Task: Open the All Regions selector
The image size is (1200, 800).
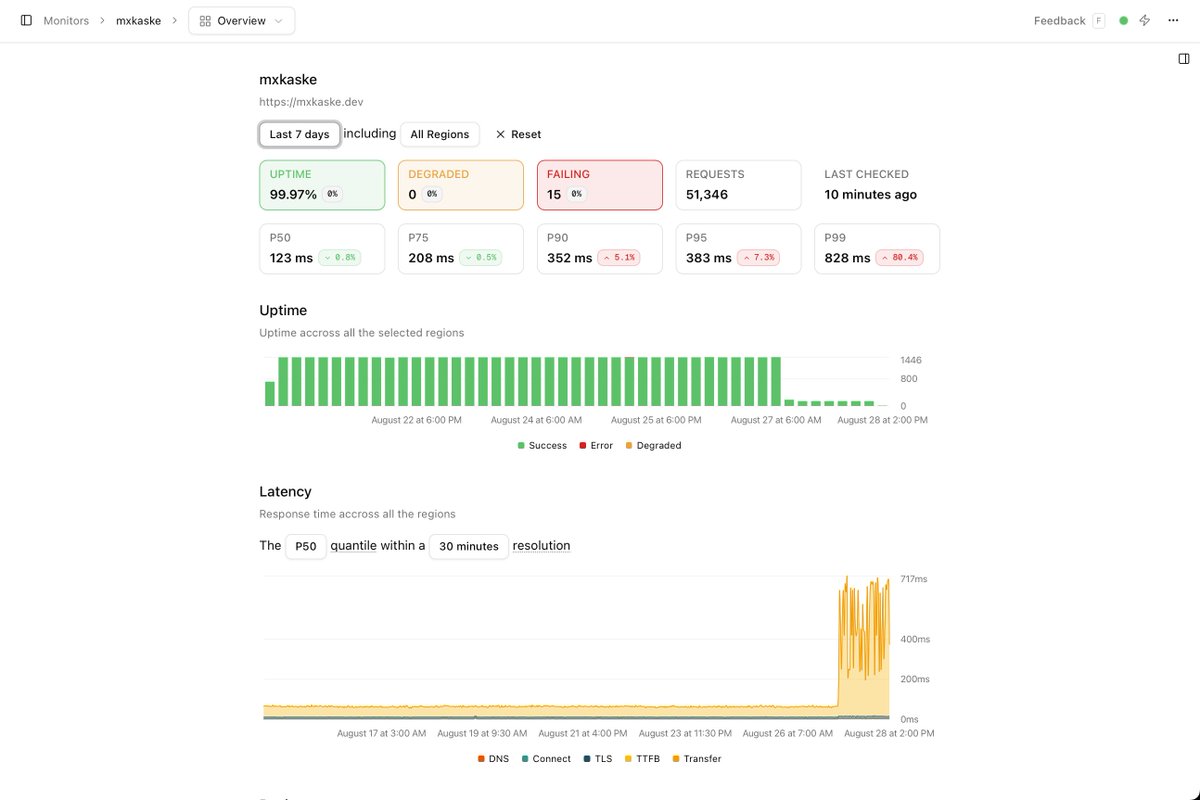Action: click(x=439, y=134)
